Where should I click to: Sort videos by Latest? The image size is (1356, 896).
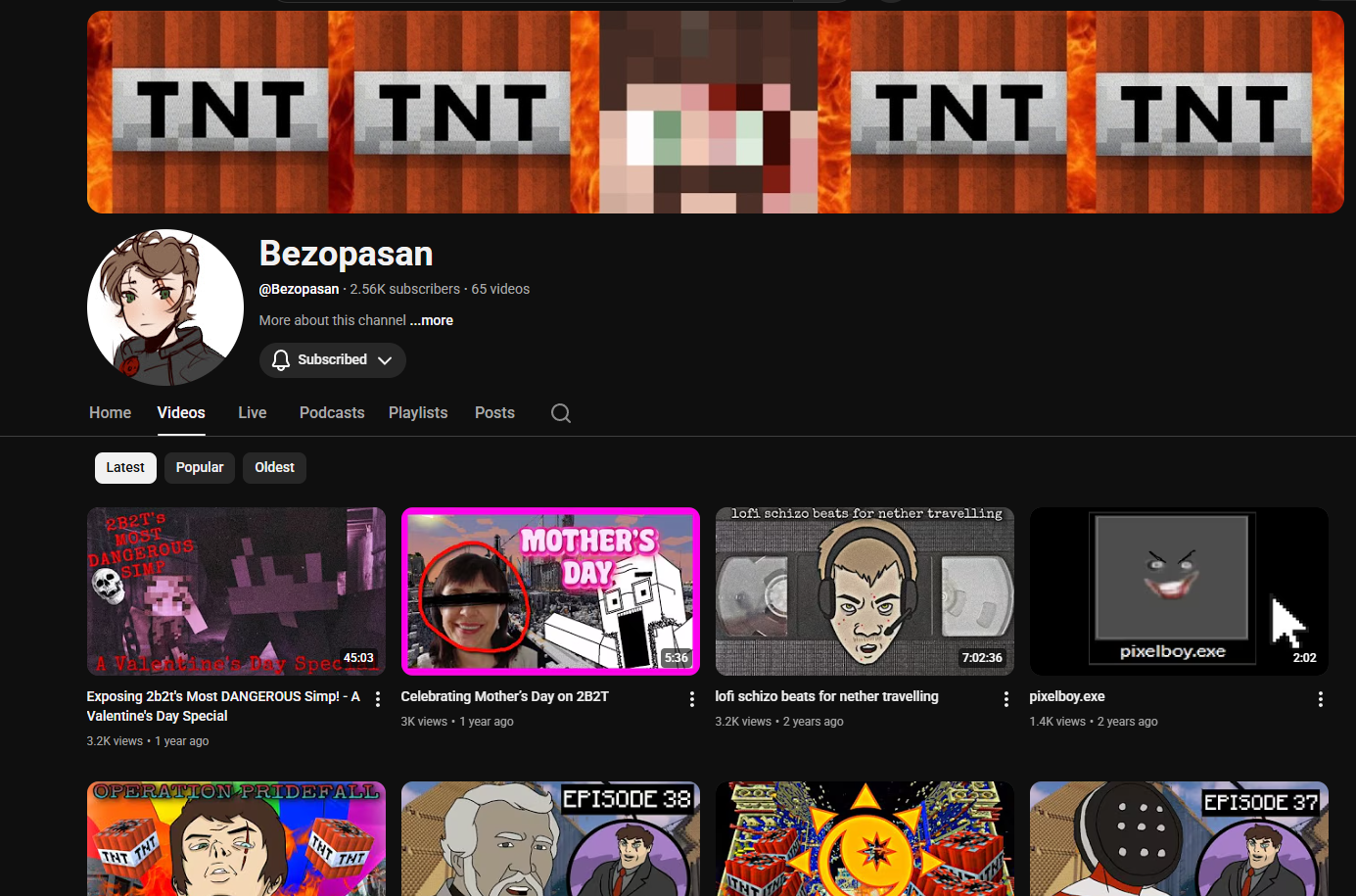125,468
